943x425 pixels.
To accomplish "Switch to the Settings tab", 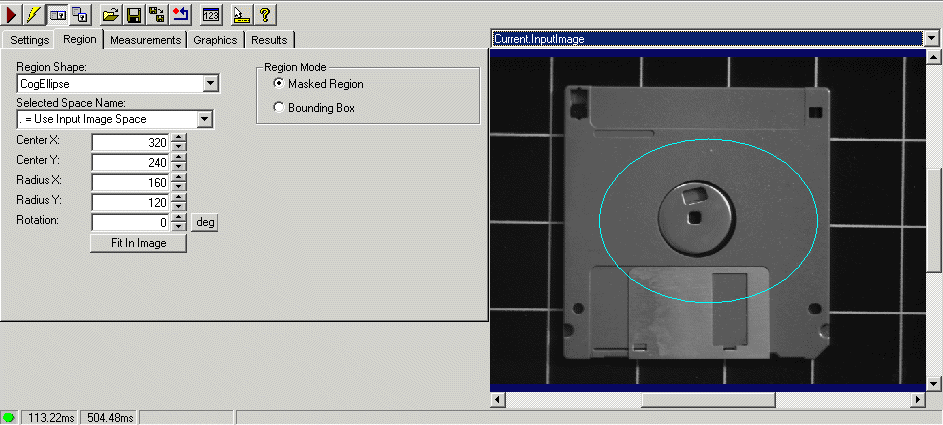I will pos(29,40).
